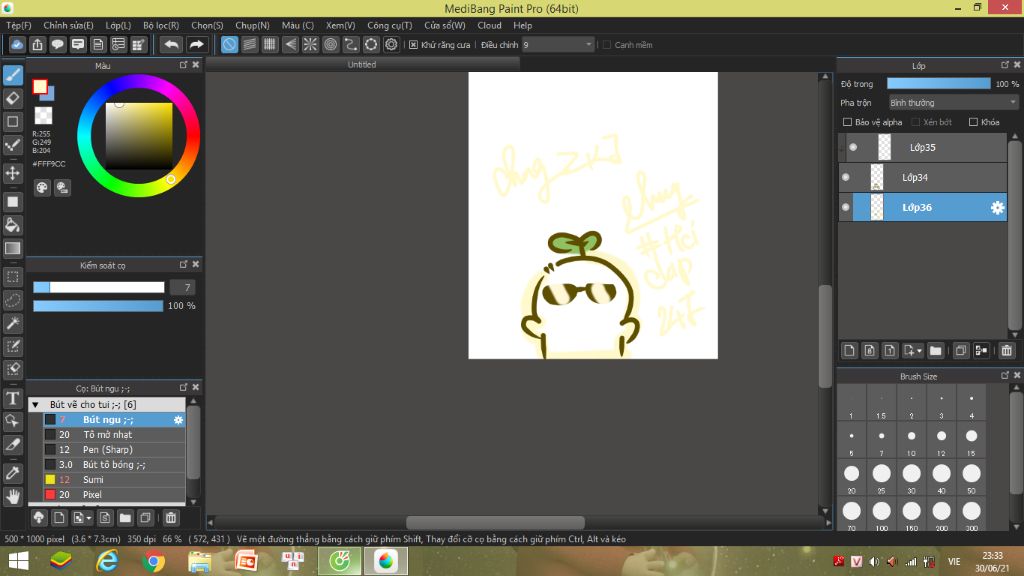The image size is (1024, 576).
Task: Toggle the vanishing point snap guide
Action: point(290,44)
